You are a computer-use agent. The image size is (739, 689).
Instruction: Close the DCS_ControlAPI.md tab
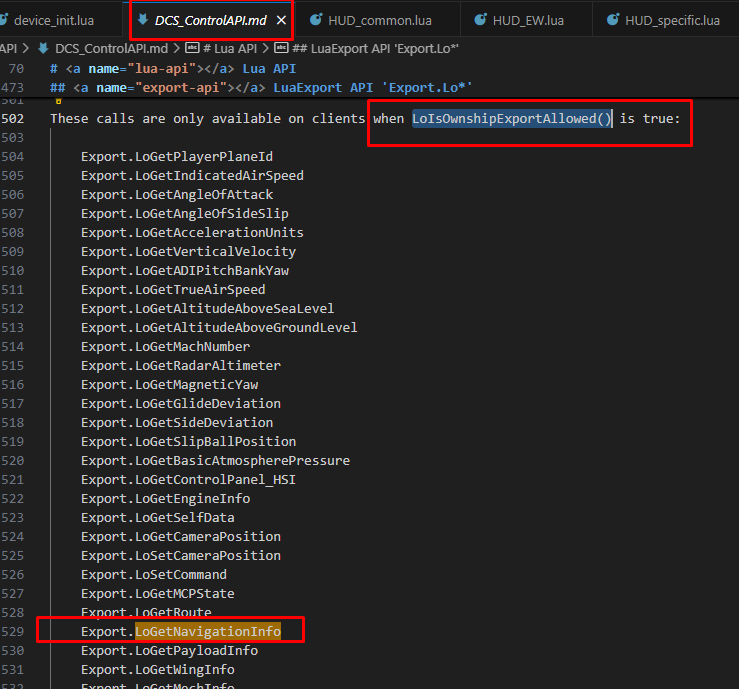281,21
